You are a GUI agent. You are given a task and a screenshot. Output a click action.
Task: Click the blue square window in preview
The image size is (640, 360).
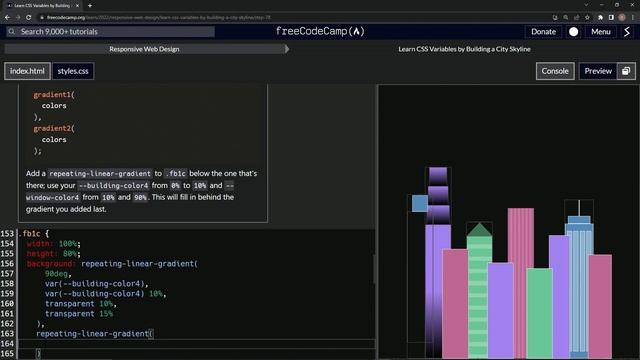[420, 203]
